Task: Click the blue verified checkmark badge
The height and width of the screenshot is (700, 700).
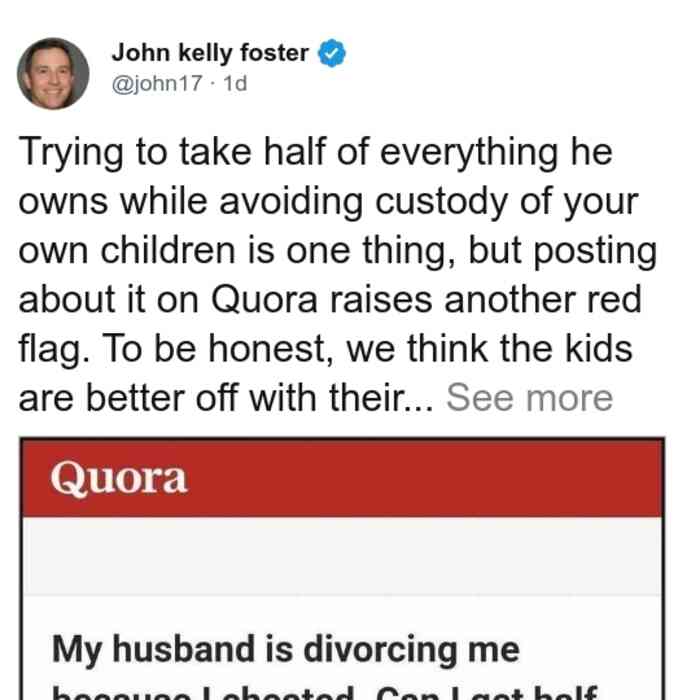Action: (332, 53)
